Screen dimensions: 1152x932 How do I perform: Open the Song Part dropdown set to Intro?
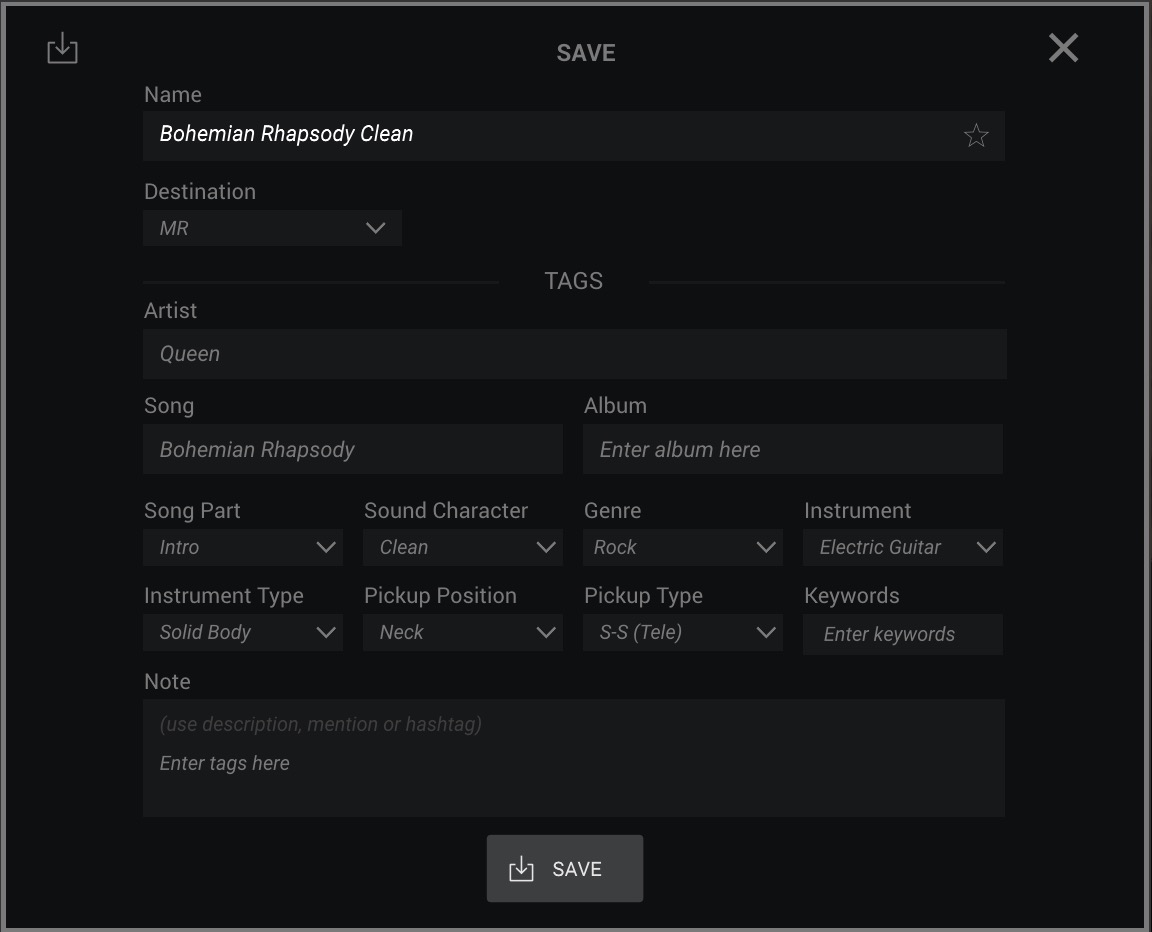tap(243, 548)
